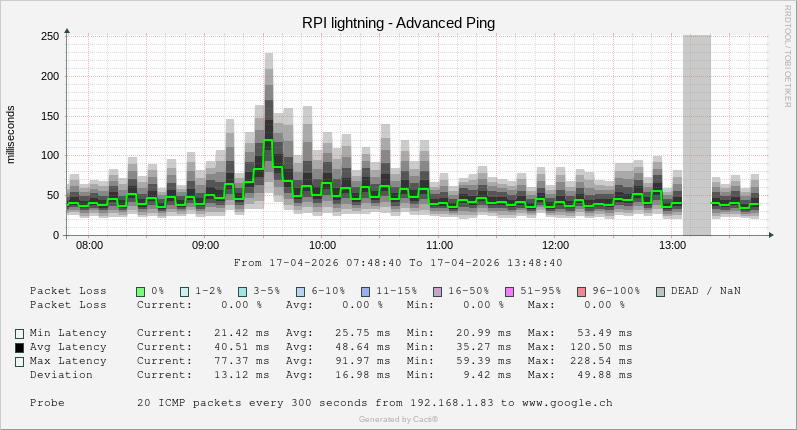797x430 pixels.
Task: Click the red 96-100% packet loss swatch
Action: coord(581,291)
